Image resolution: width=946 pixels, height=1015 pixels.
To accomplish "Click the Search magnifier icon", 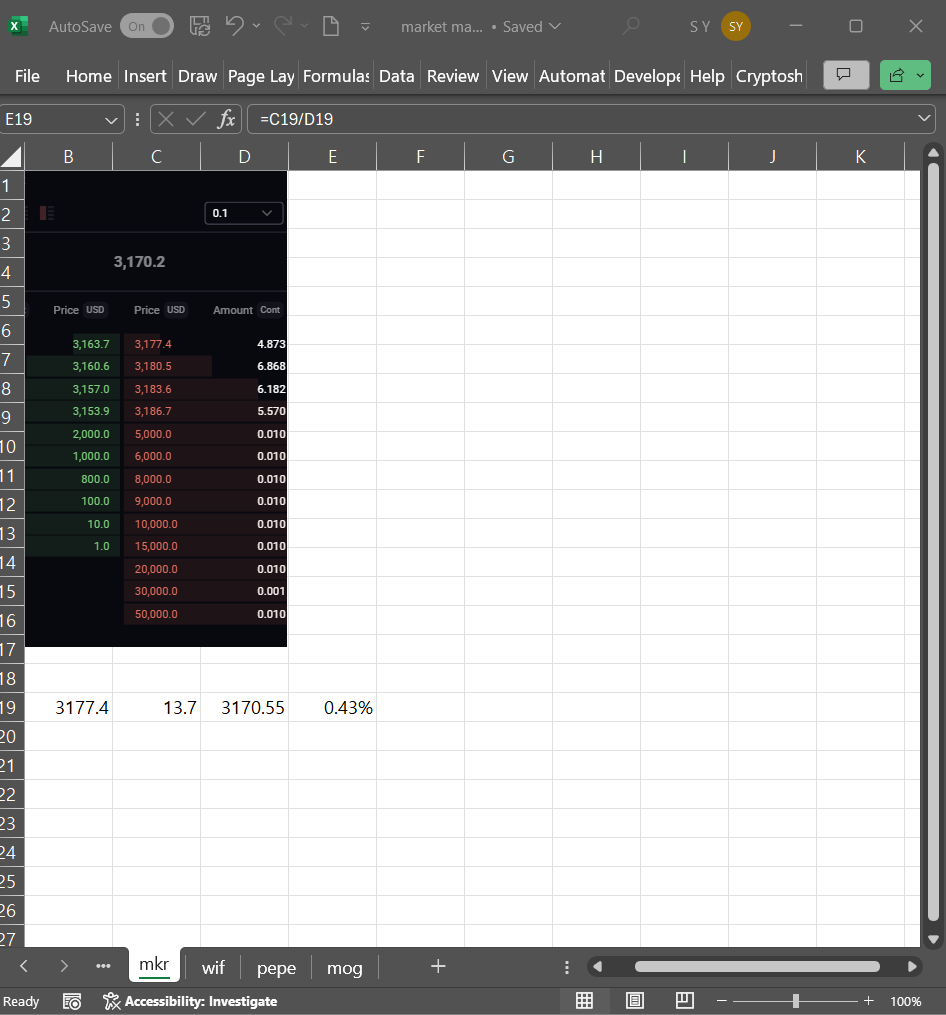I will point(631,27).
